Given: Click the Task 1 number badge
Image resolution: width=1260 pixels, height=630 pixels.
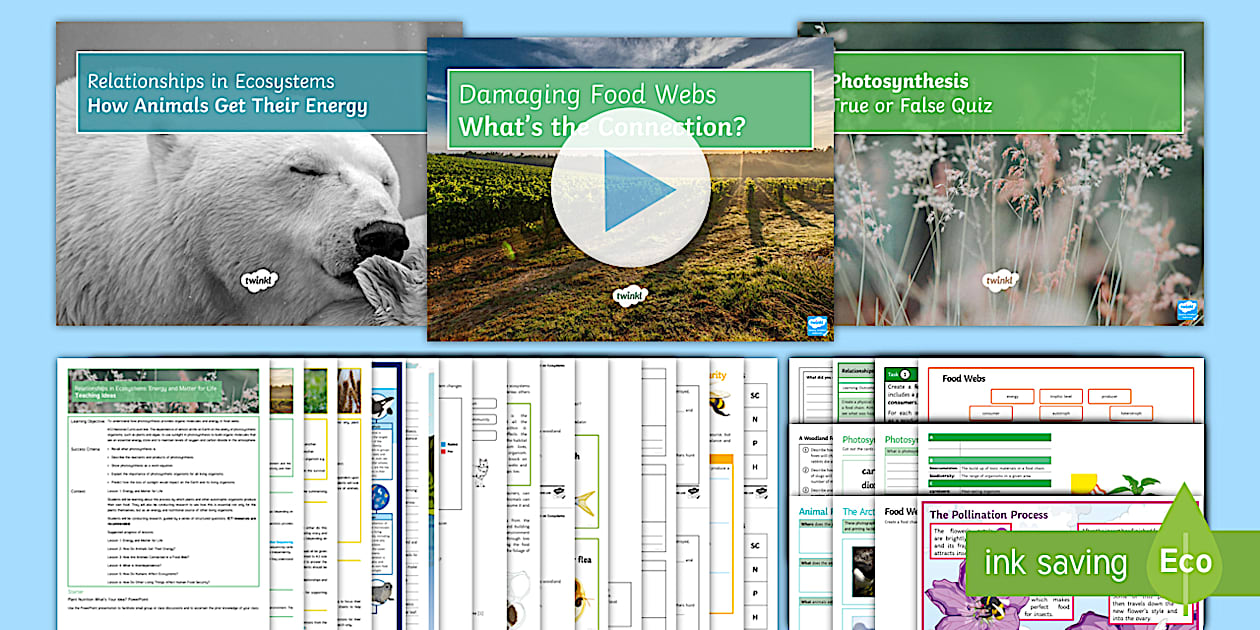Looking at the screenshot, I should (x=906, y=374).
